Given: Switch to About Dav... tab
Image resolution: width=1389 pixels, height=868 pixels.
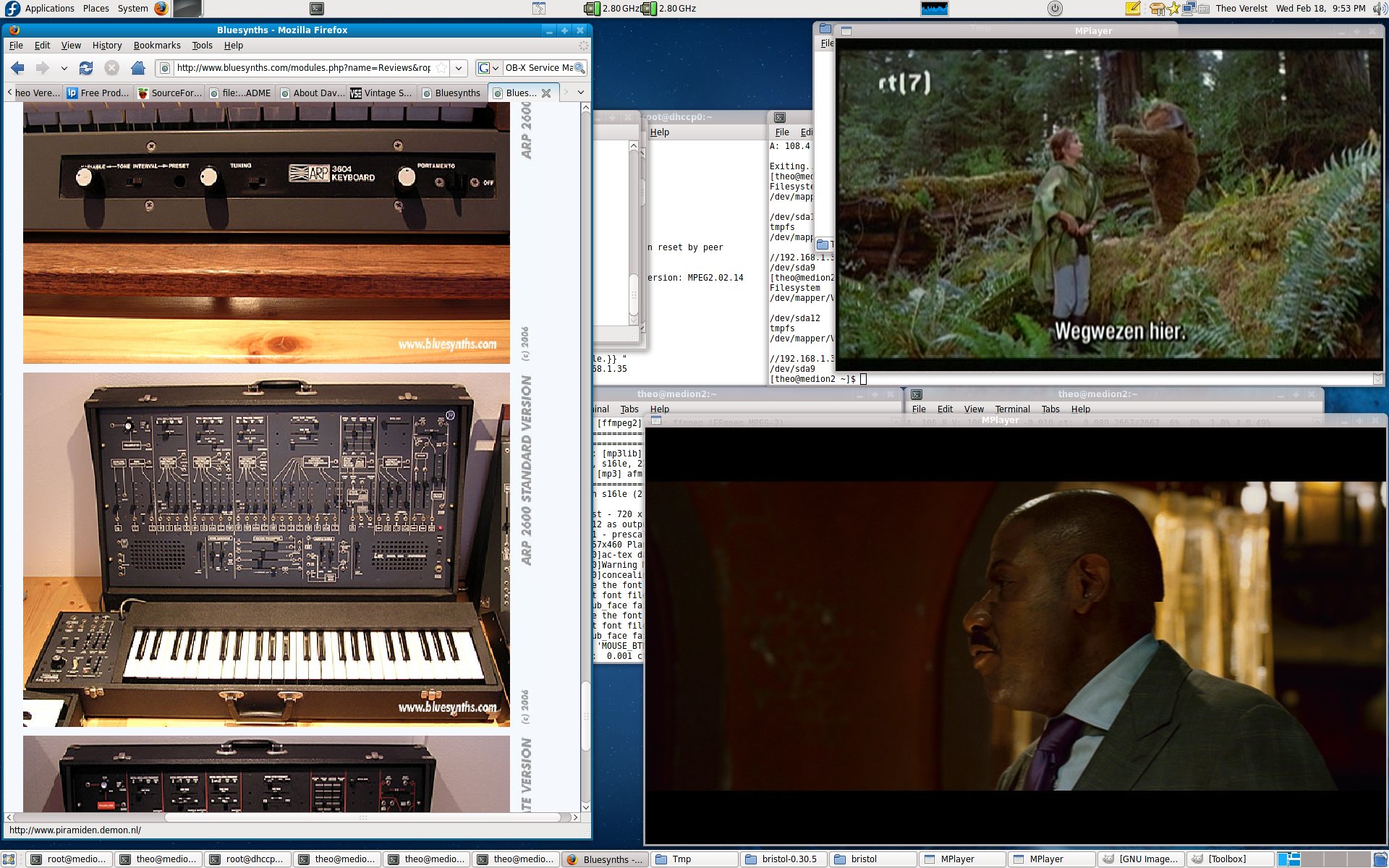Looking at the screenshot, I should tap(311, 93).
